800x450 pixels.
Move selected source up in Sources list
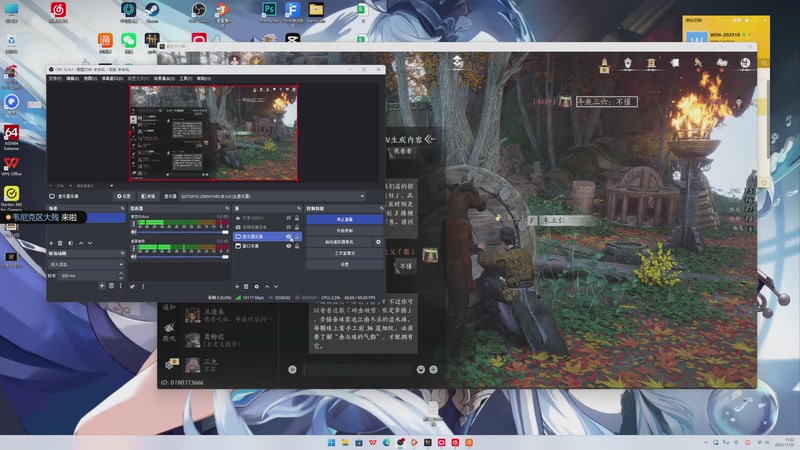click(x=267, y=287)
